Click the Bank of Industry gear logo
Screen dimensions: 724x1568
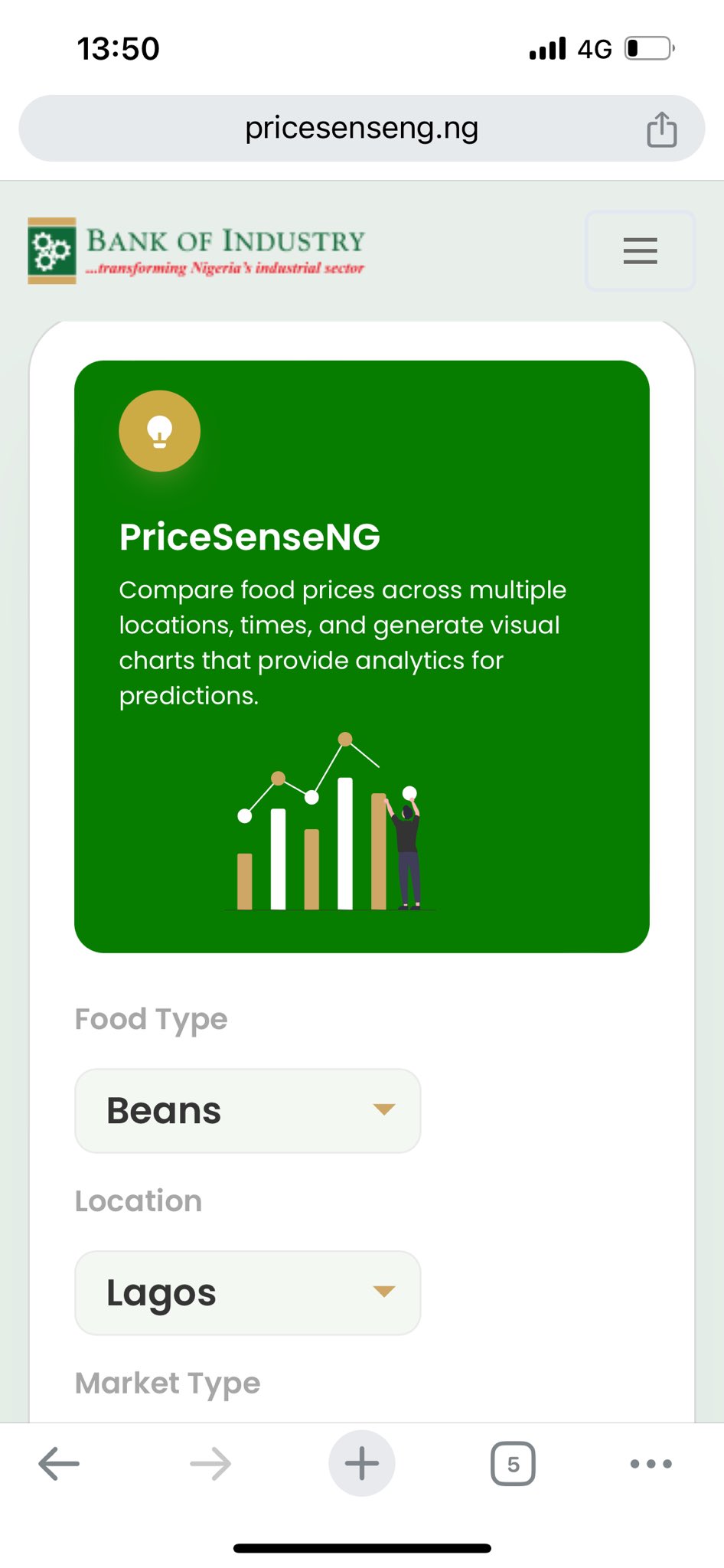coord(52,250)
